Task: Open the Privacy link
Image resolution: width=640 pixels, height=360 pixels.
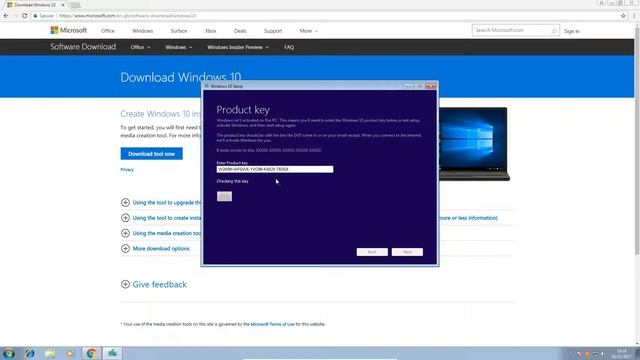Action: (x=127, y=169)
